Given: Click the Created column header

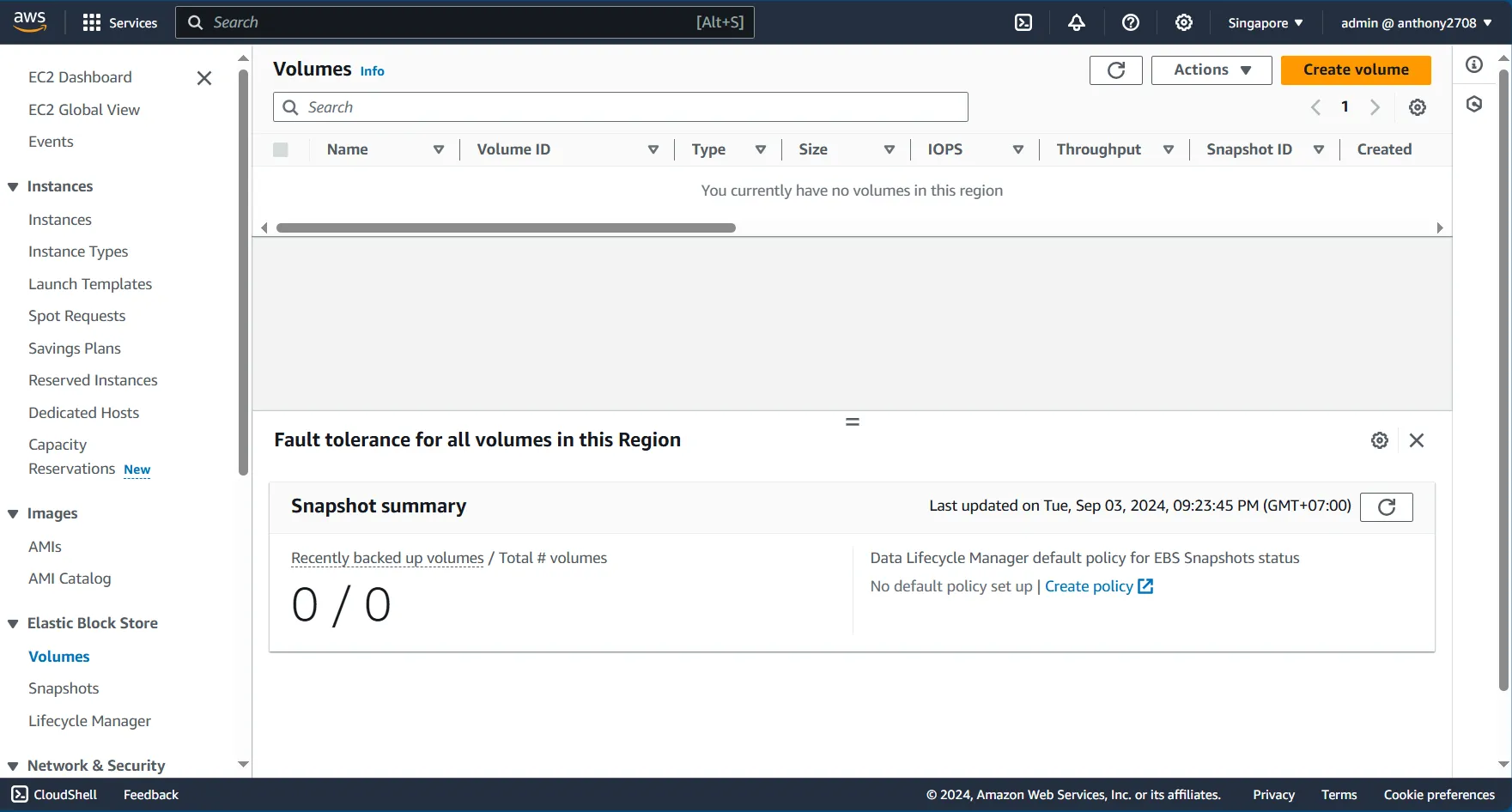Looking at the screenshot, I should [1384, 149].
